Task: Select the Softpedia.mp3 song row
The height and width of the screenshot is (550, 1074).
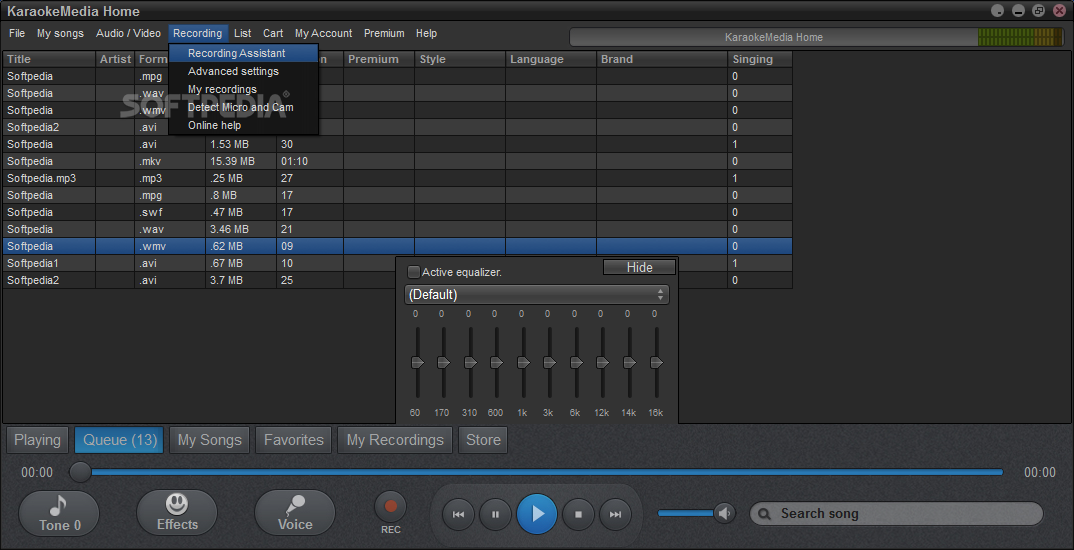Action: pos(398,178)
